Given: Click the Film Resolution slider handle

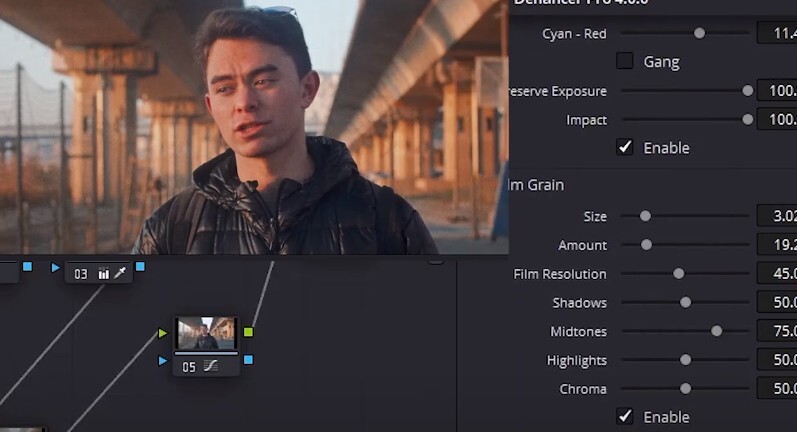Looking at the screenshot, I should click(x=679, y=273).
